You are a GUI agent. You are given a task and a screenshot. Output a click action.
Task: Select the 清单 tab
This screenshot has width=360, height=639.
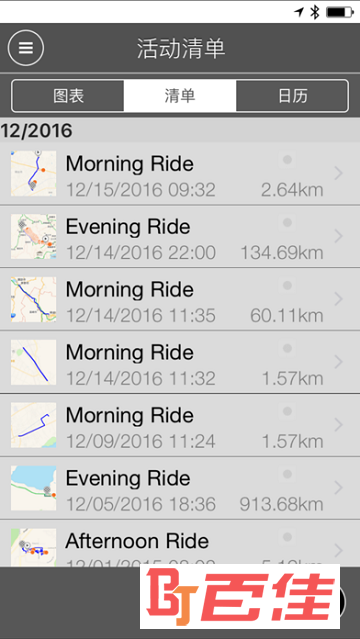click(x=180, y=96)
